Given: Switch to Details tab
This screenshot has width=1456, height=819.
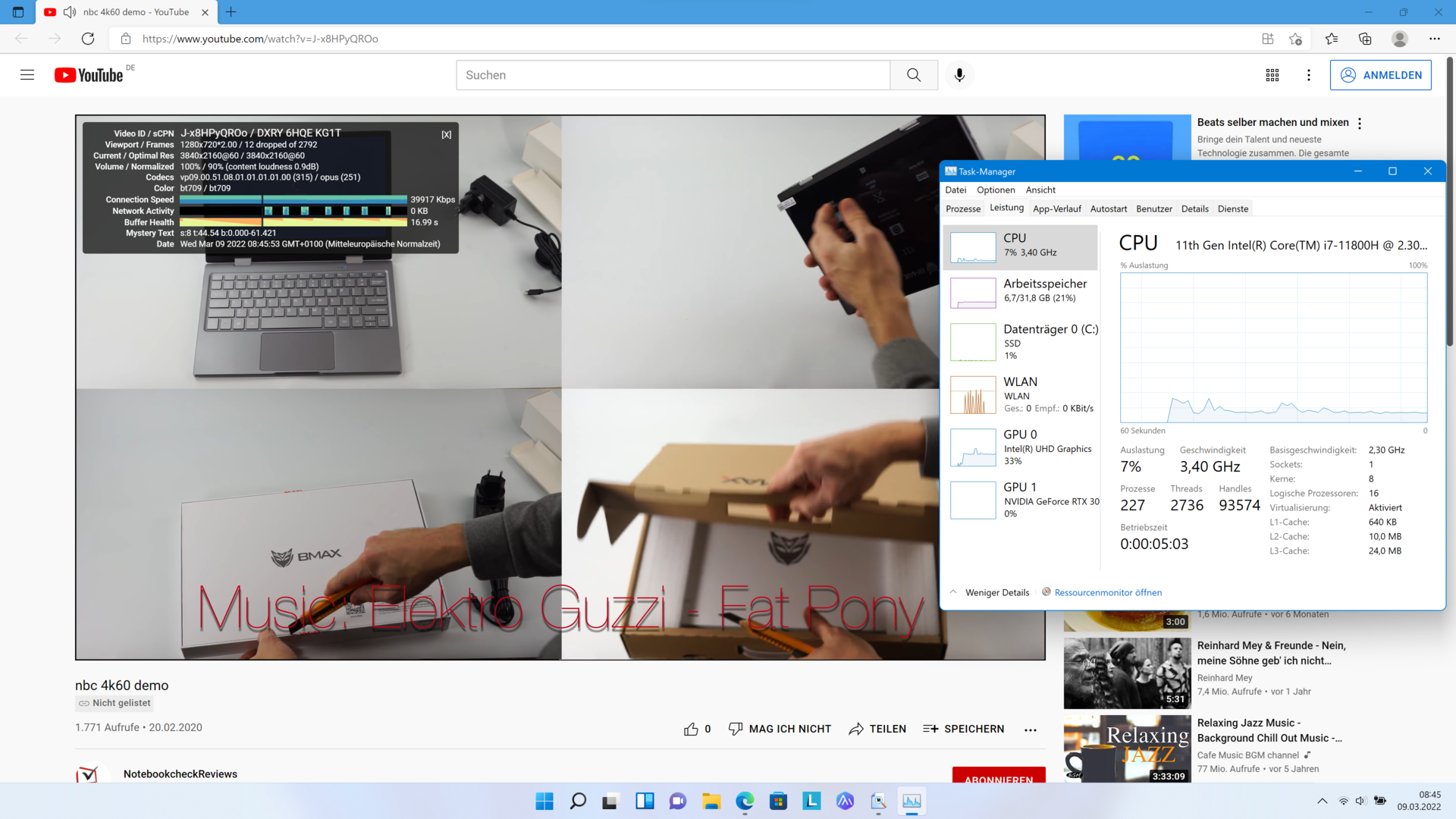Looking at the screenshot, I should point(1195,209).
